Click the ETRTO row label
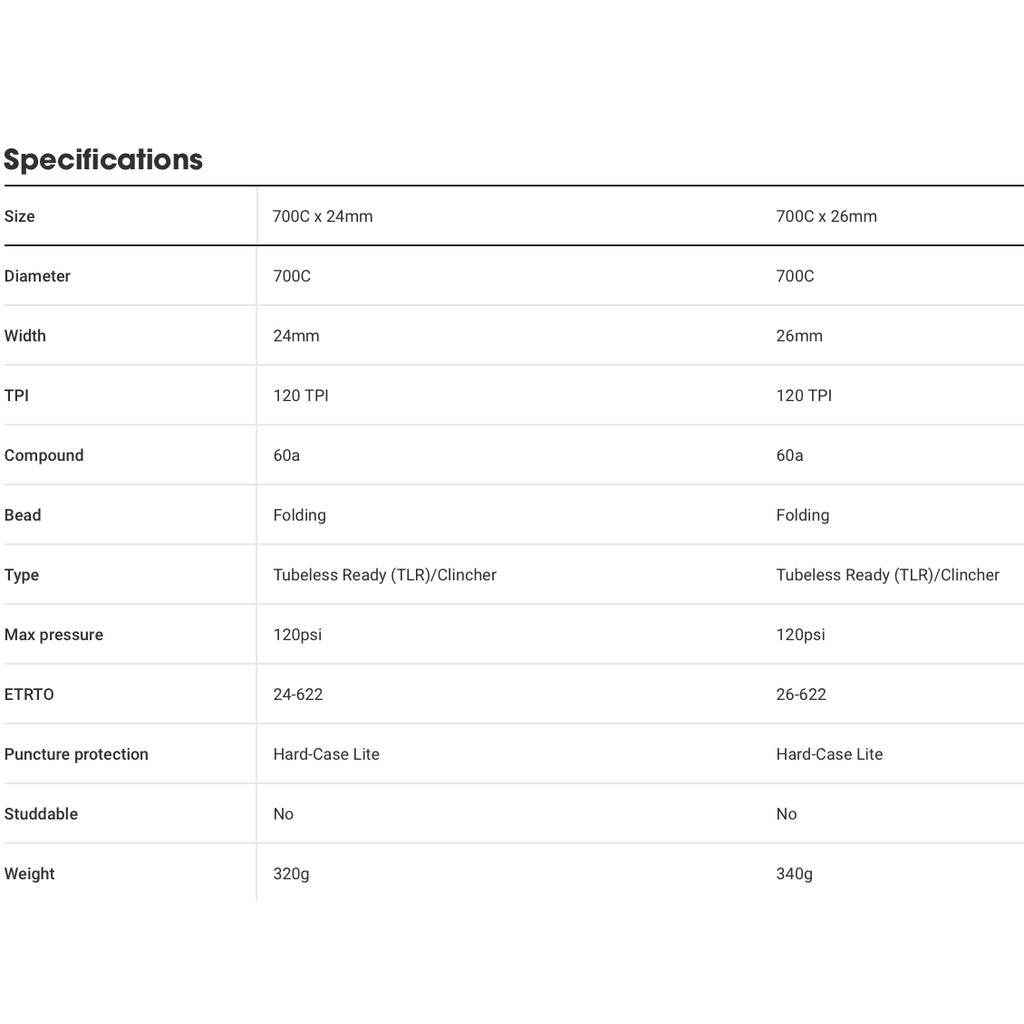The height and width of the screenshot is (1024, 1024). point(29,695)
